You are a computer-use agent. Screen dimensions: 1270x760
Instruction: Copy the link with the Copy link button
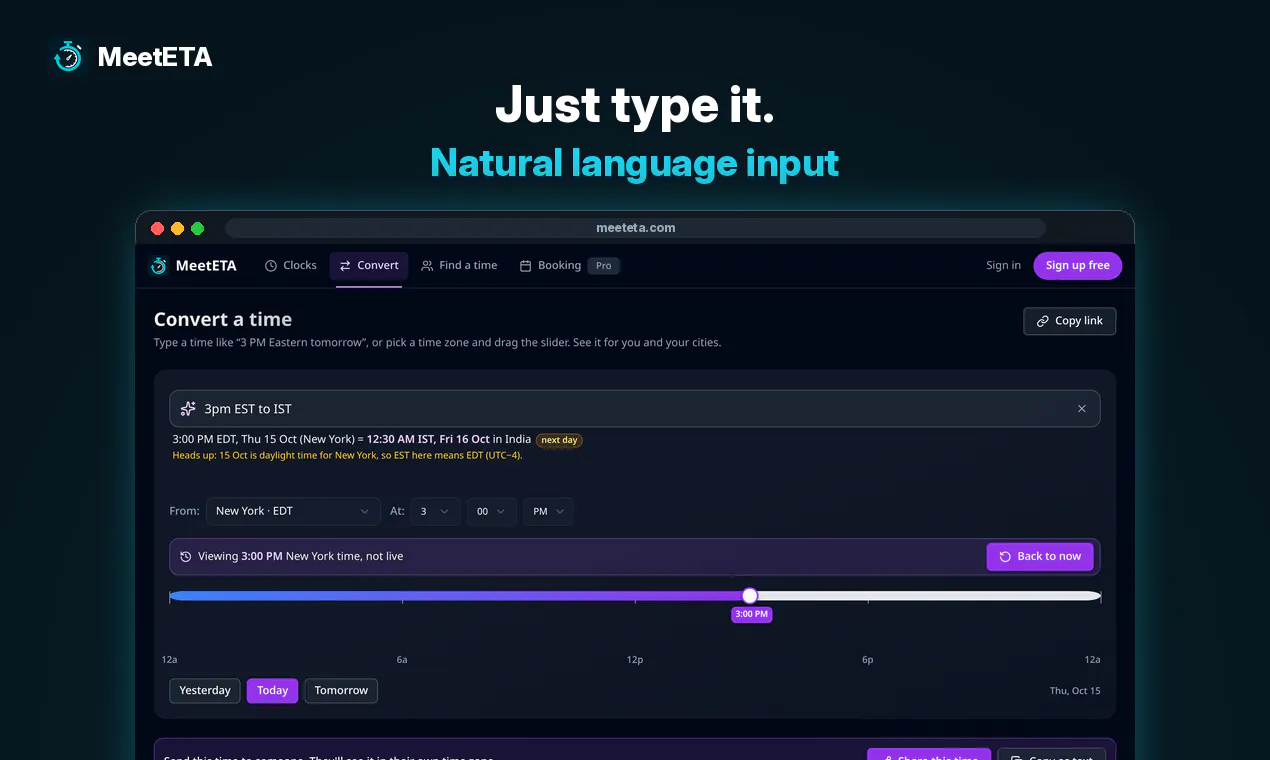point(1070,321)
